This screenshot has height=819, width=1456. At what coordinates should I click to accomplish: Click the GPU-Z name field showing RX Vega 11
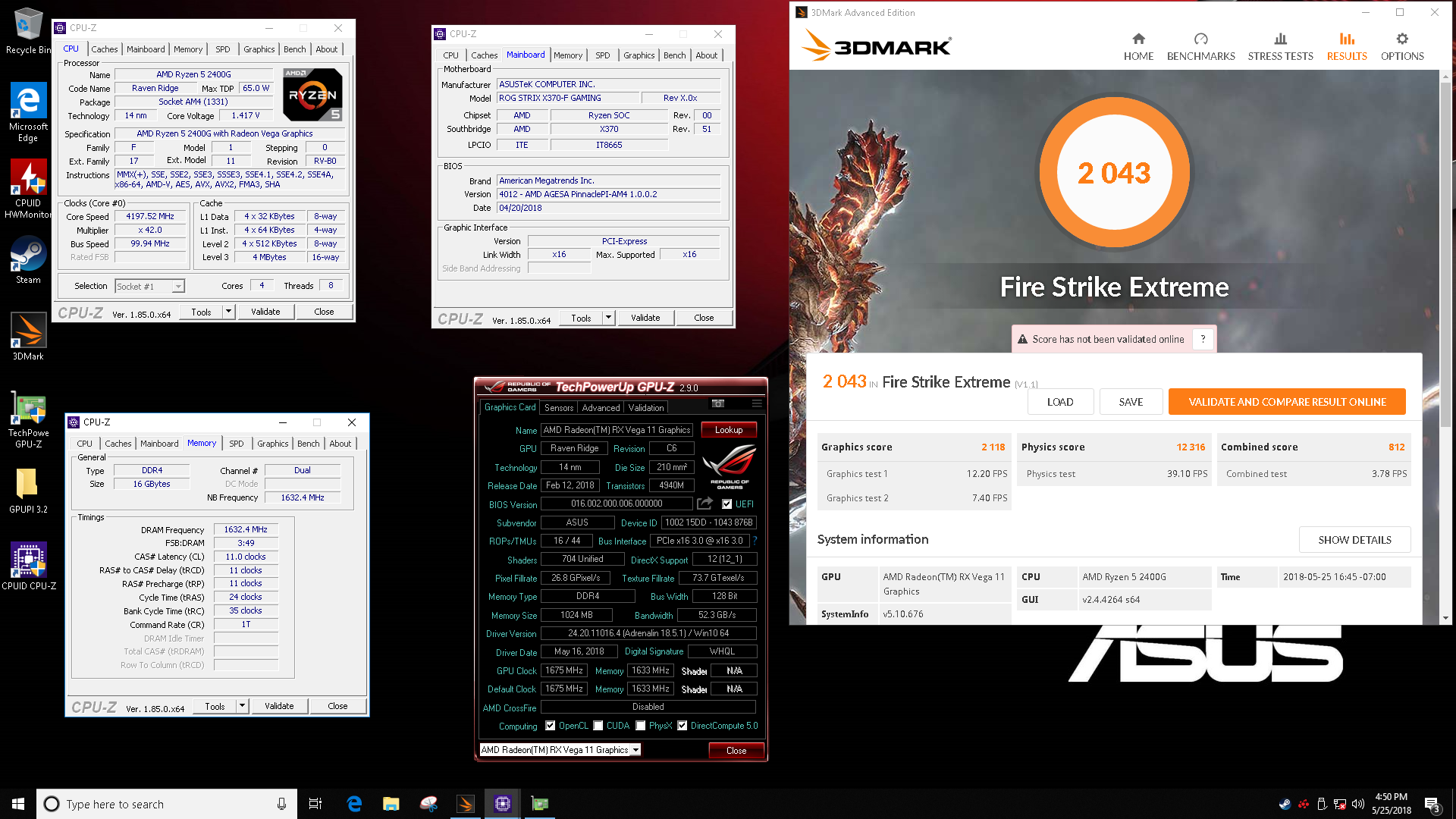[x=617, y=430]
